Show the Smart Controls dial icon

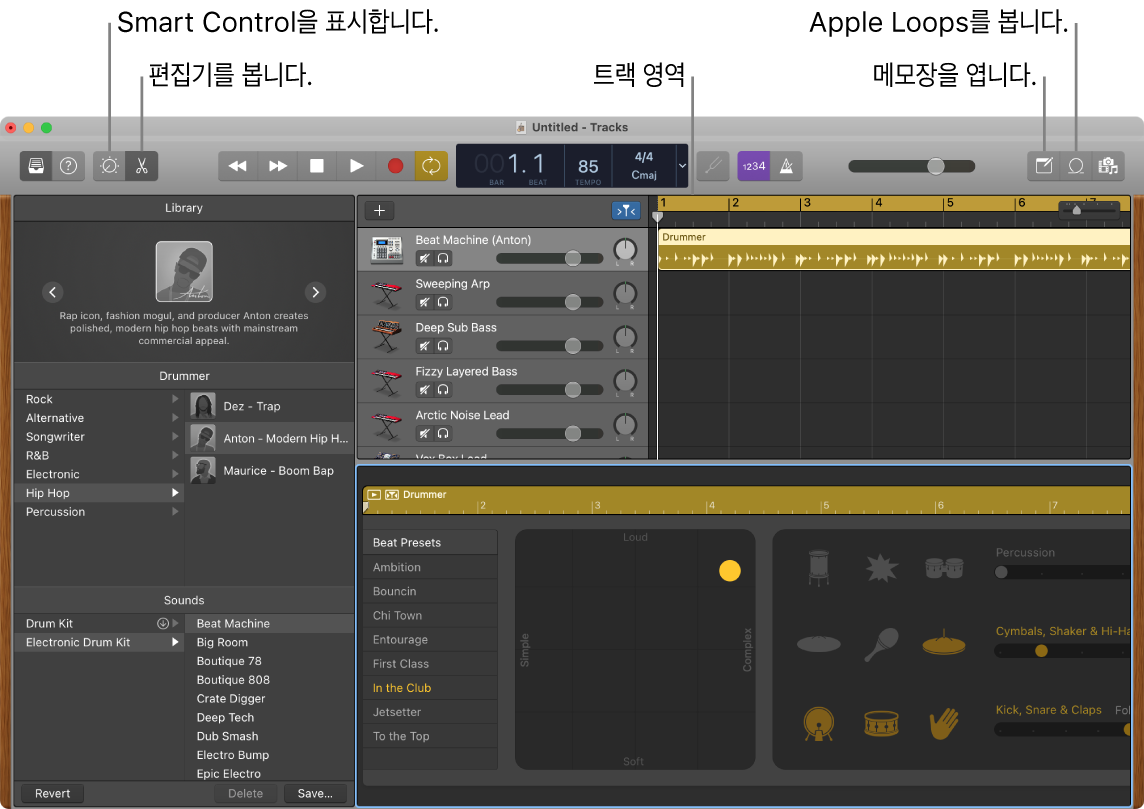[x=108, y=165]
